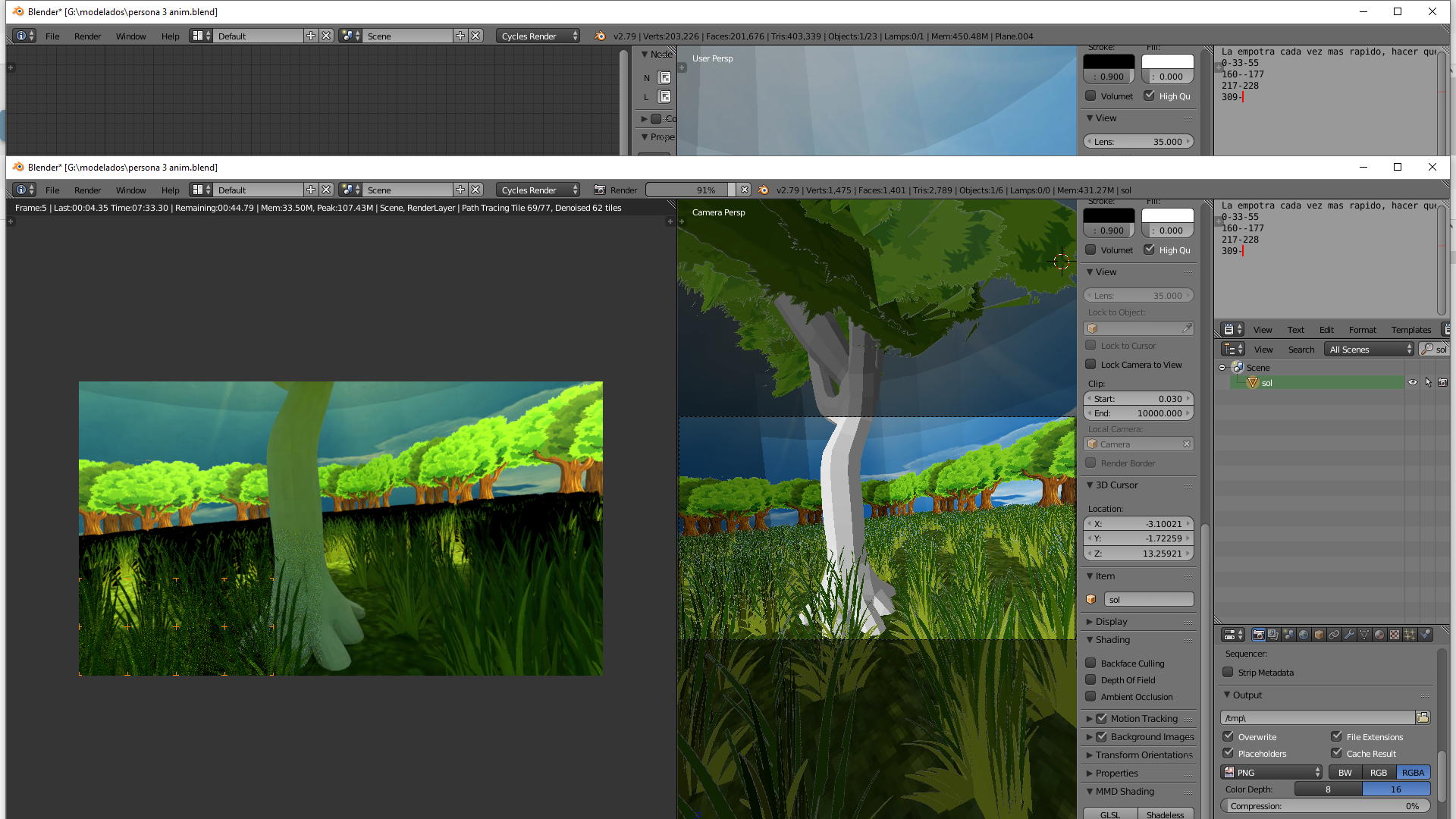This screenshot has width=1456, height=819.
Task: Select RGB color mode button
Action: [1378, 773]
